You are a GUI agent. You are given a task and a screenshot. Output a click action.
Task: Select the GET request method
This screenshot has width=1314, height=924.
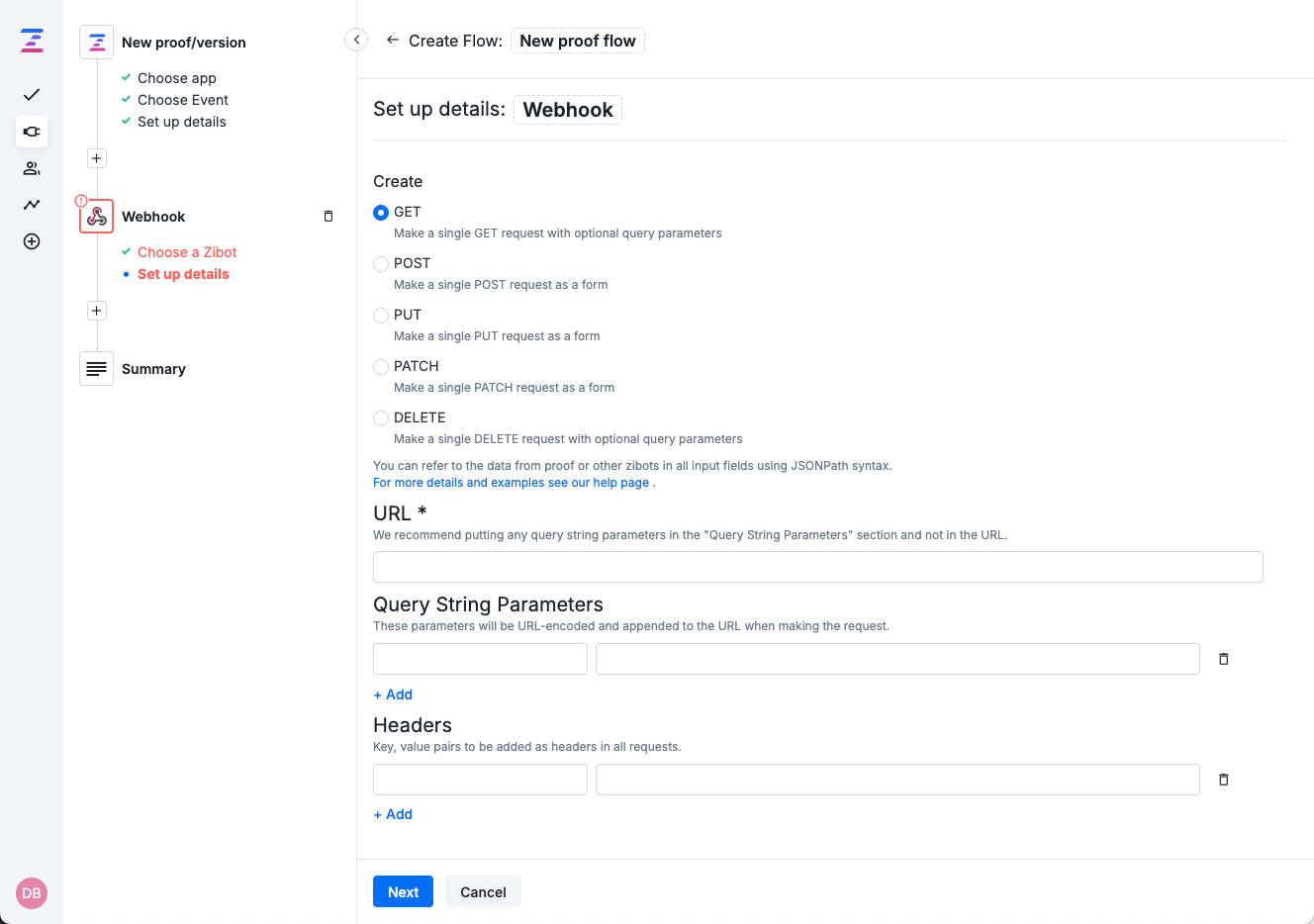click(x=381, y=212)
